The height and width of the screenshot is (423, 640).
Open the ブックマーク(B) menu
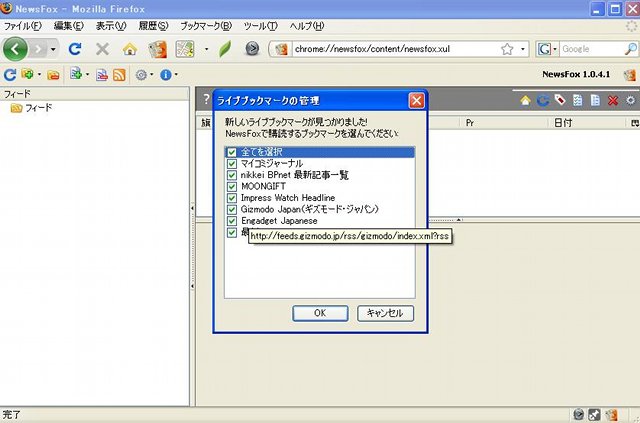[x=206, y=26]
